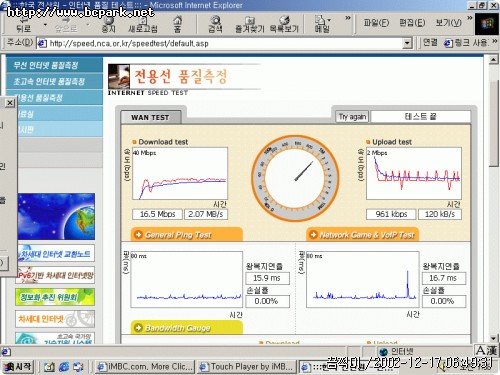500x375 pixels.
Task: Click the Outlook Express quick launch icon
Action: coord(78,367)
